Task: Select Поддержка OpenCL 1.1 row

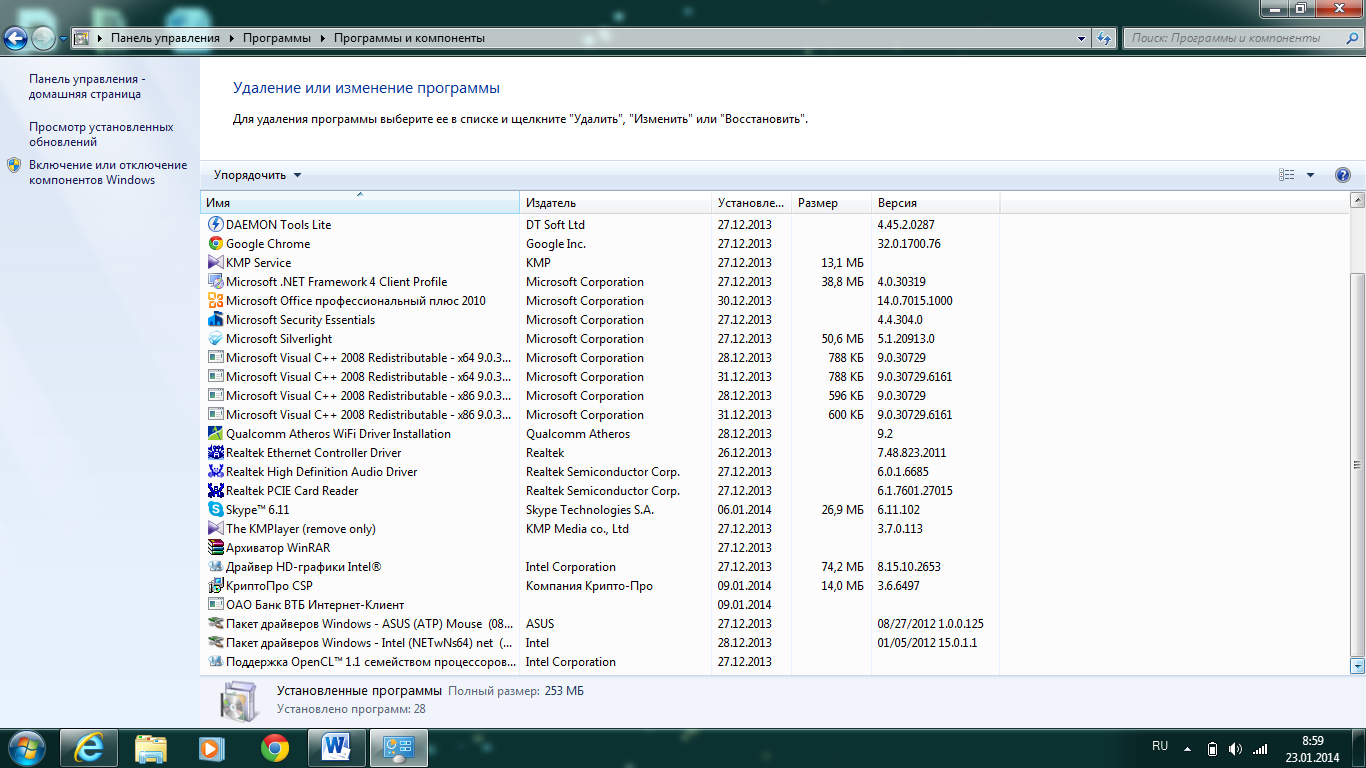Action: [600, 662]
